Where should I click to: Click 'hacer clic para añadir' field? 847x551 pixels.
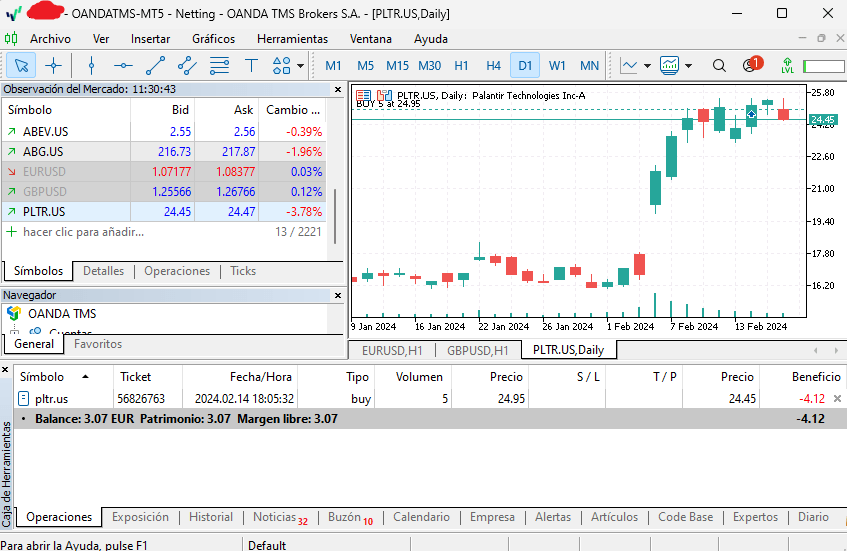coord(83,232)
